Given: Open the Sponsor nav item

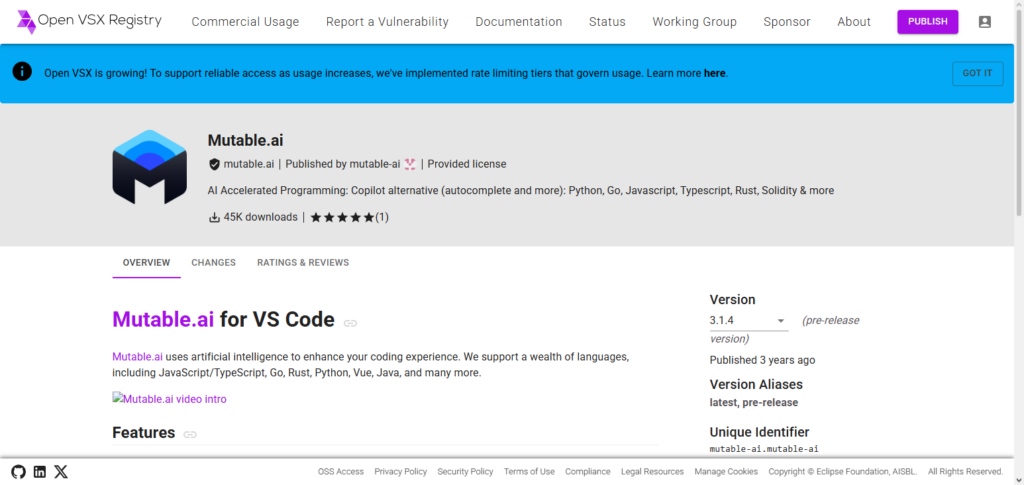Looking at the screenshot, I should 787,22.
